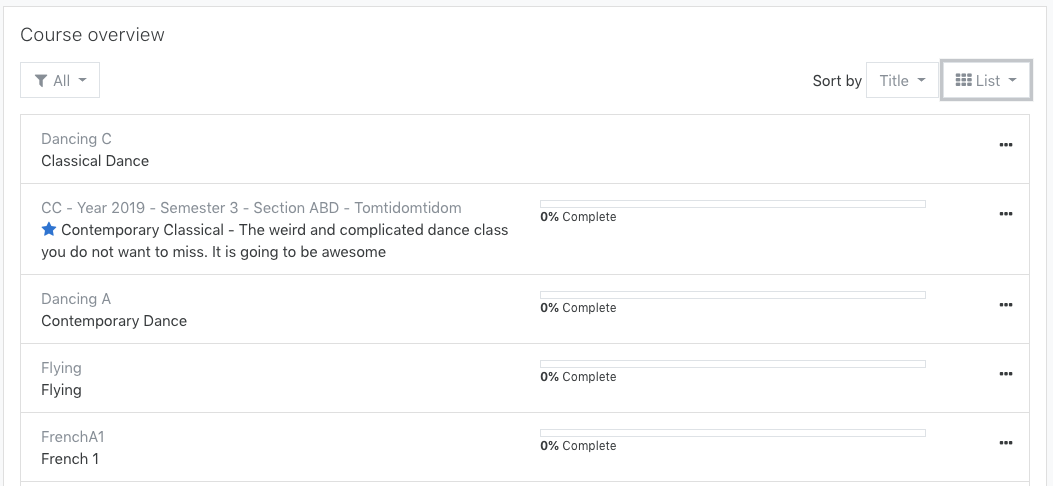Screen dimensions: 1053x486
Task: Open the Contemporary Dance course link
Action: (x=114, y=321)
